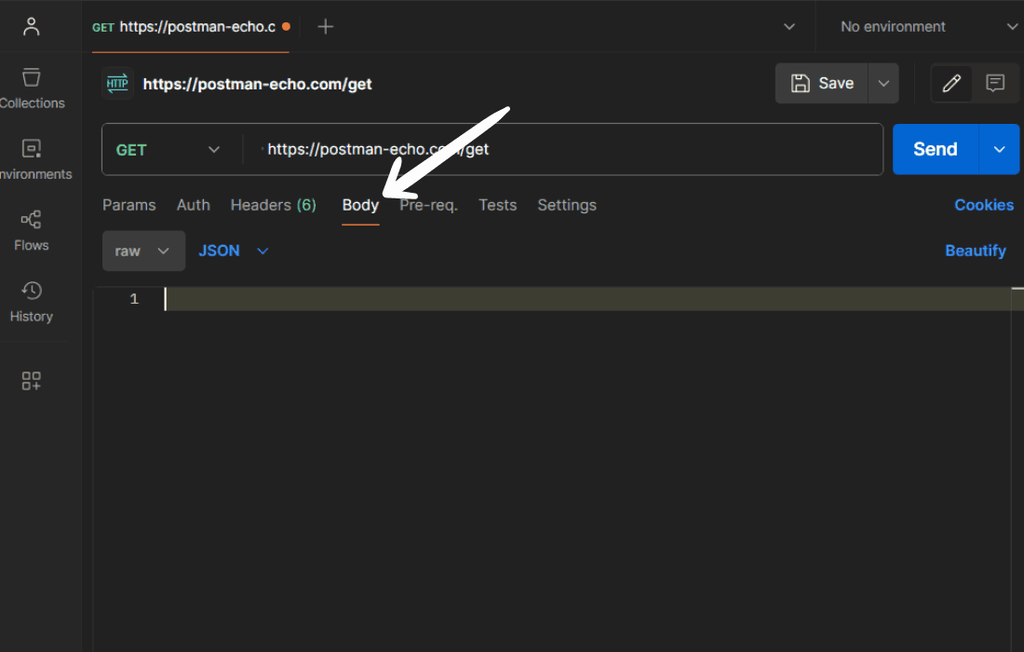
Task: Click the pencil edit icon
Action: click(952, 83)
